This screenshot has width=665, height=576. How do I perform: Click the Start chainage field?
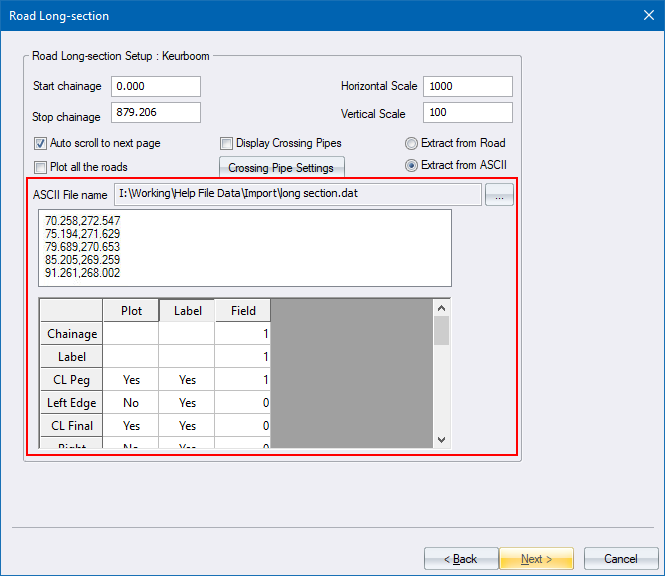click(x=156, y=87)
